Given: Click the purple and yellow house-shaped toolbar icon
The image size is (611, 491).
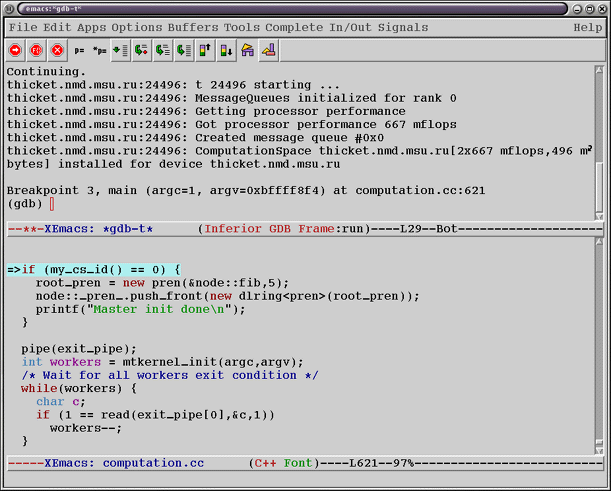Looking at the screenshot, I should tap(247, 50).
